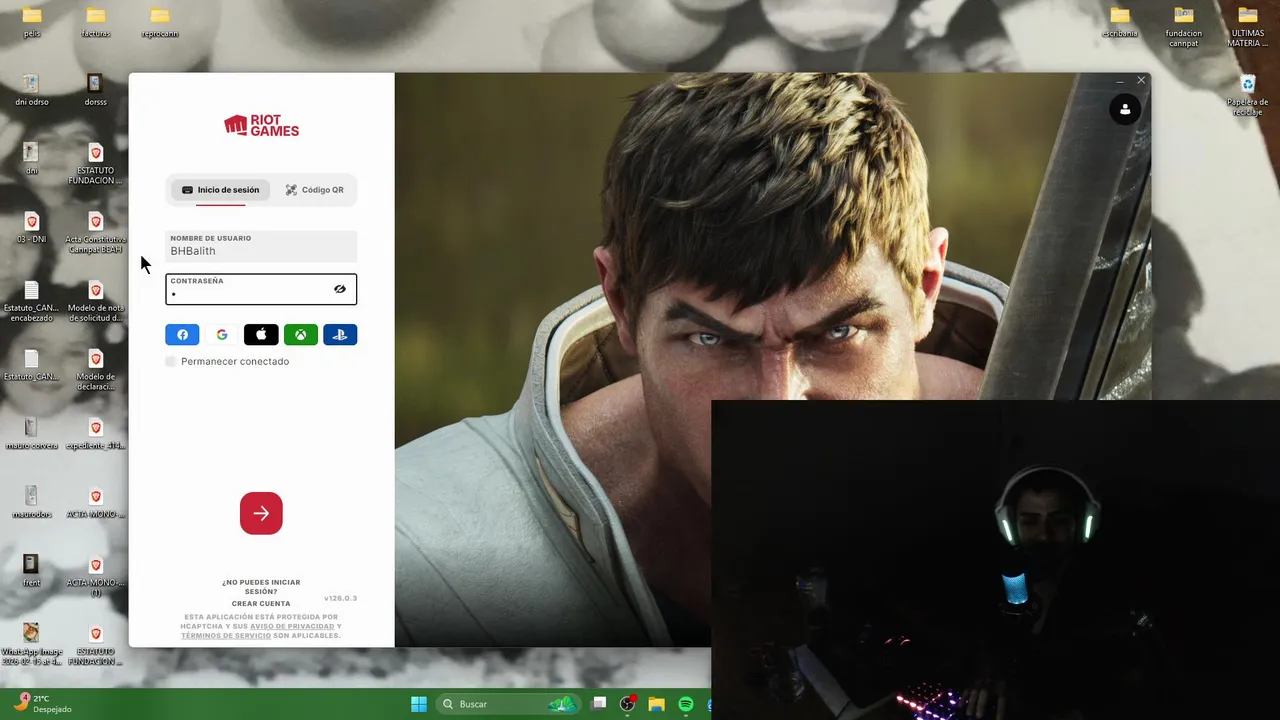Viewport: 1280px width, 720px height.
Task: Open Task View on taskbar
Action: coord(598,704)
